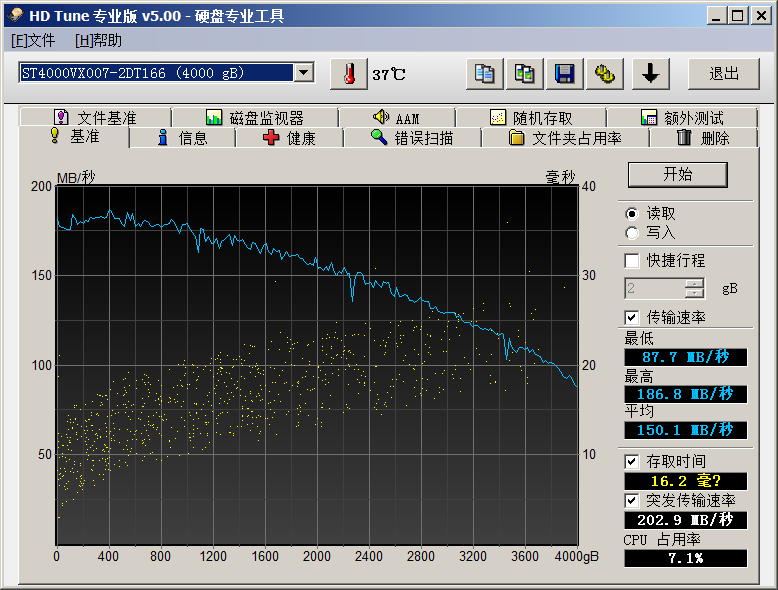The height and width of the screenshot is (590, 778).
Task: Click the short stroke gB input field
Action: click(655, 288)
